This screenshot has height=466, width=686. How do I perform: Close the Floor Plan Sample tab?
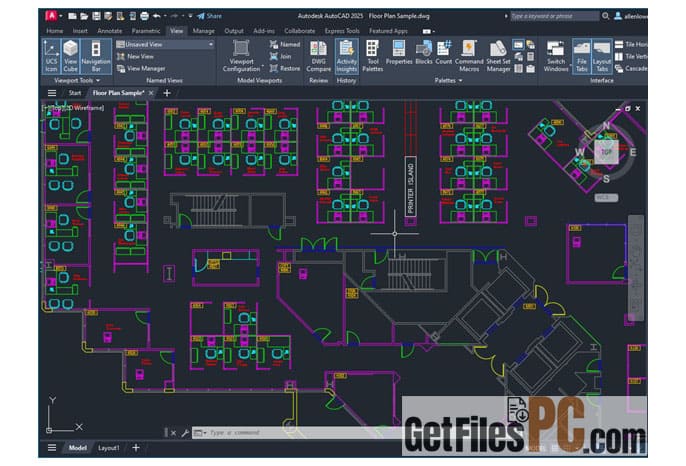click(x=151, y=93)
